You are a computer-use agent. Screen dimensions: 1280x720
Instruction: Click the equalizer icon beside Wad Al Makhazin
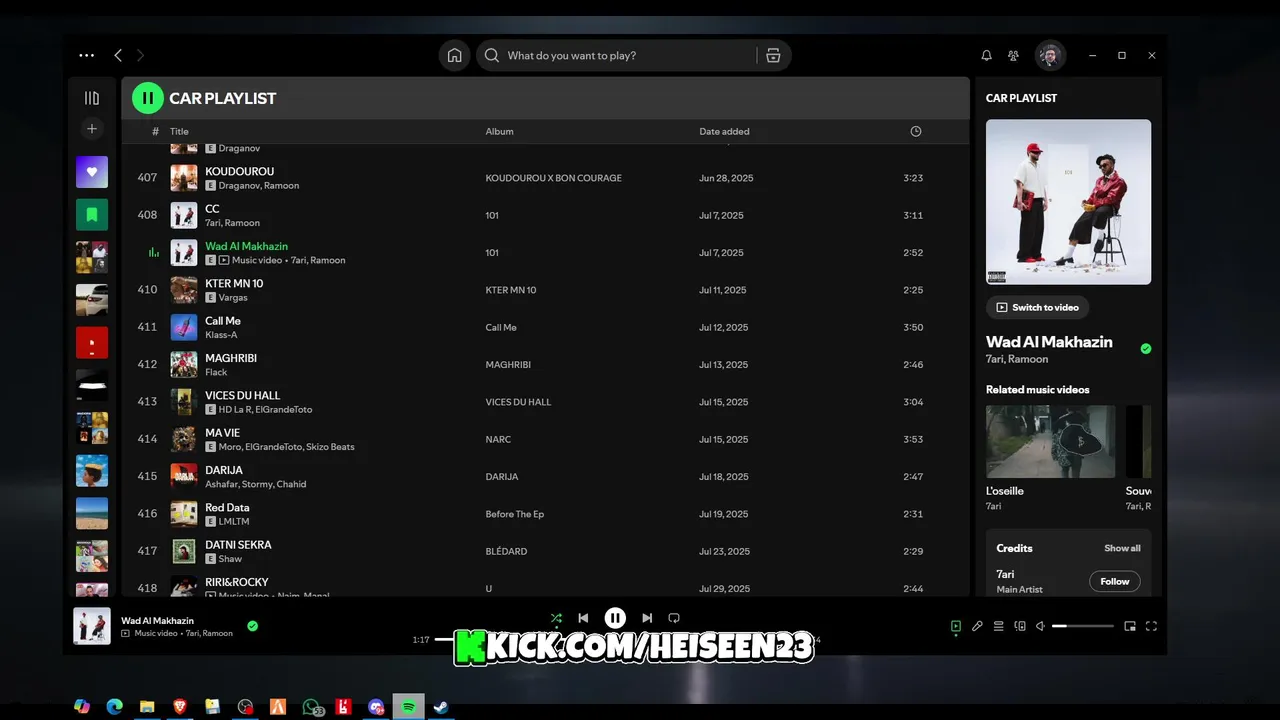click(153, 253)
